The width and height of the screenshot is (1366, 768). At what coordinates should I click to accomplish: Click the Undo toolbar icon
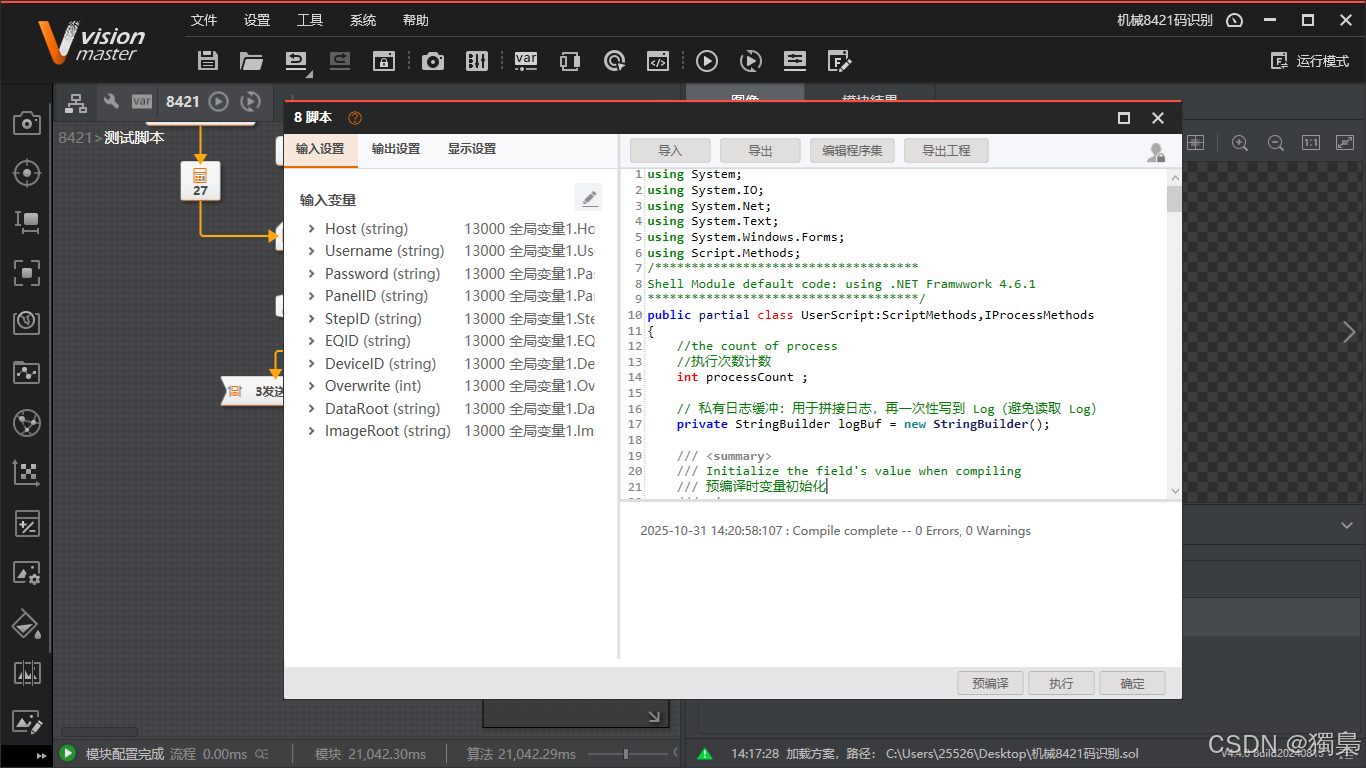tap(297, 61)
